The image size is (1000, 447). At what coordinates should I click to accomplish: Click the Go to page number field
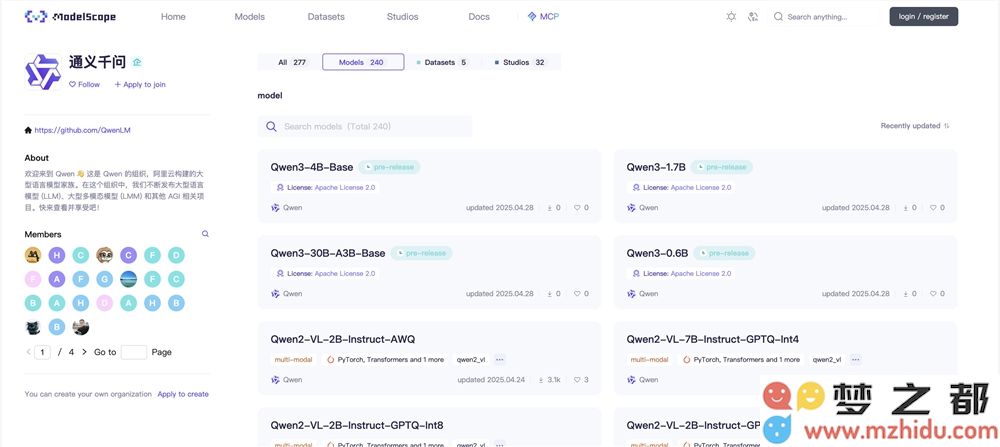click(134, 352)
